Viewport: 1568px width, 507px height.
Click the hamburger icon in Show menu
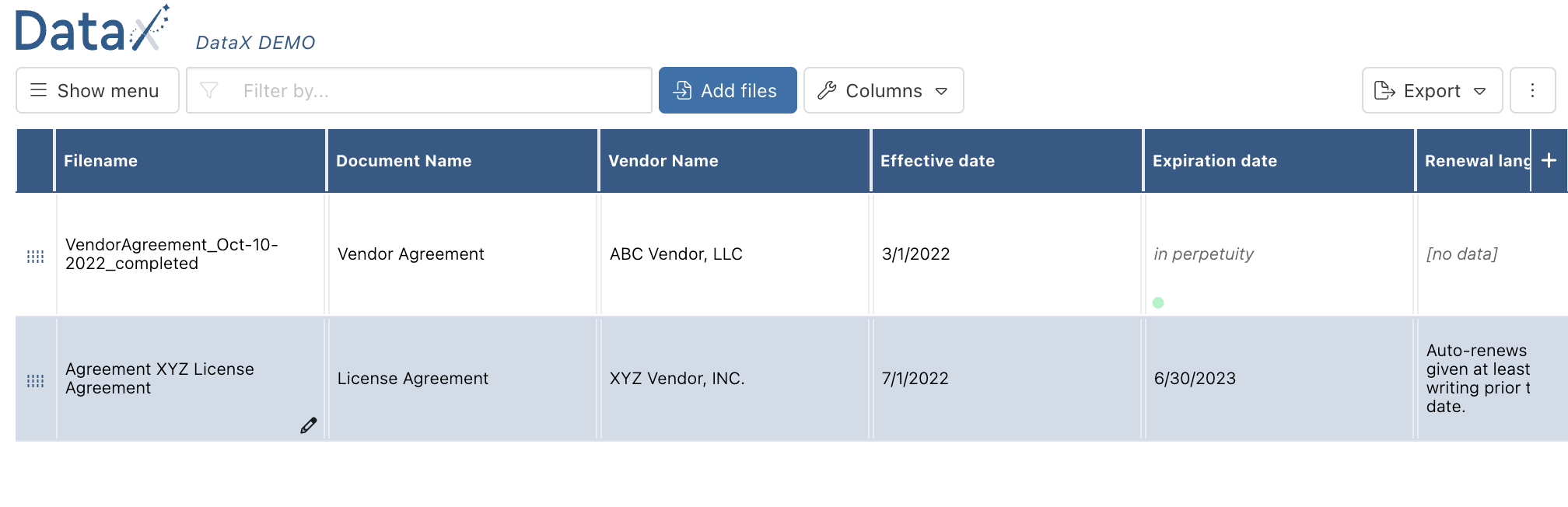[x=38, y=90]
